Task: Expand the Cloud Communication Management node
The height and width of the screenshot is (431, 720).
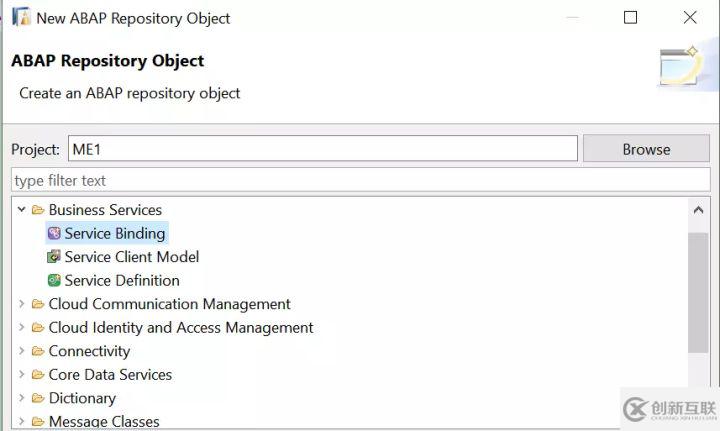Action: 22,304
